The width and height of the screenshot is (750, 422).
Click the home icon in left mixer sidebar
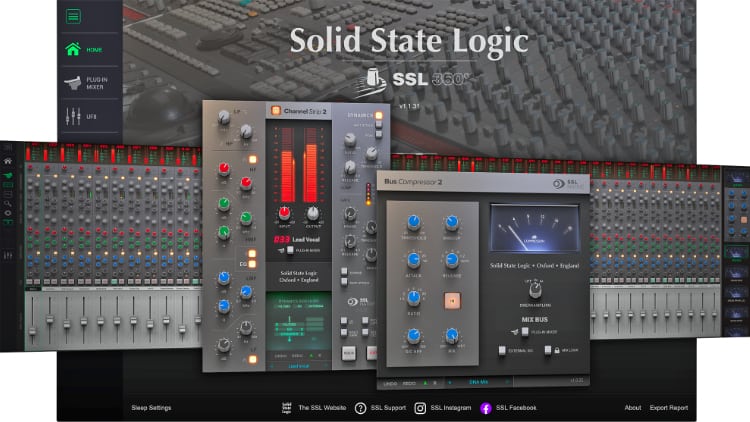(8, 162)
